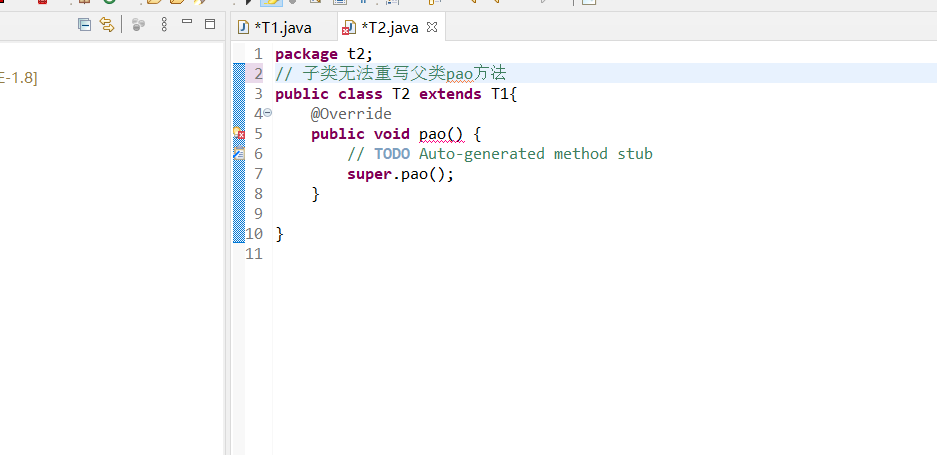
Task: Maximize the Package Explorer view
Action: click(x=210, y=24)
